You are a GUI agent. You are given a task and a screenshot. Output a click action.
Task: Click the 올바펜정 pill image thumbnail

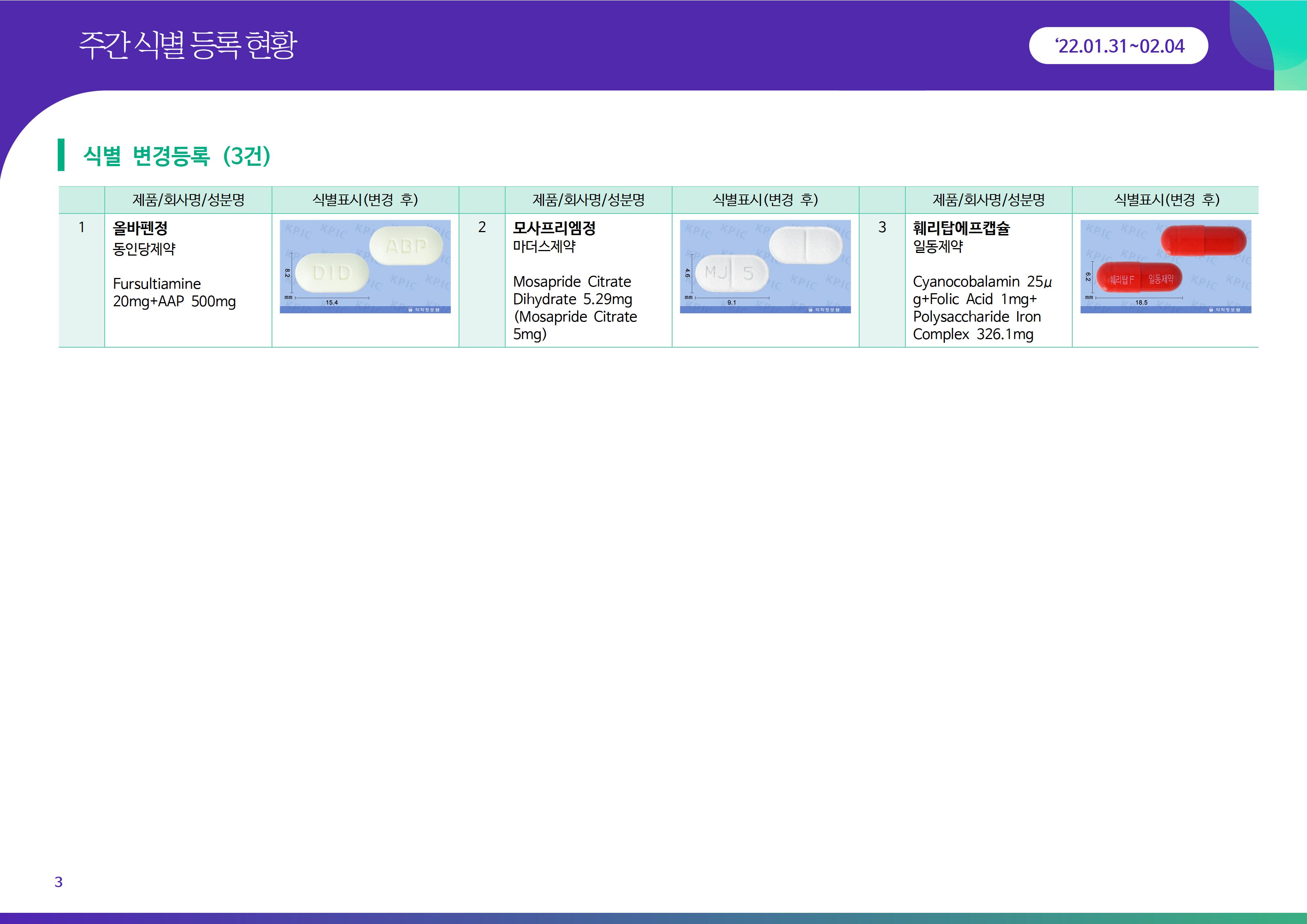click(x=365, y=266)
